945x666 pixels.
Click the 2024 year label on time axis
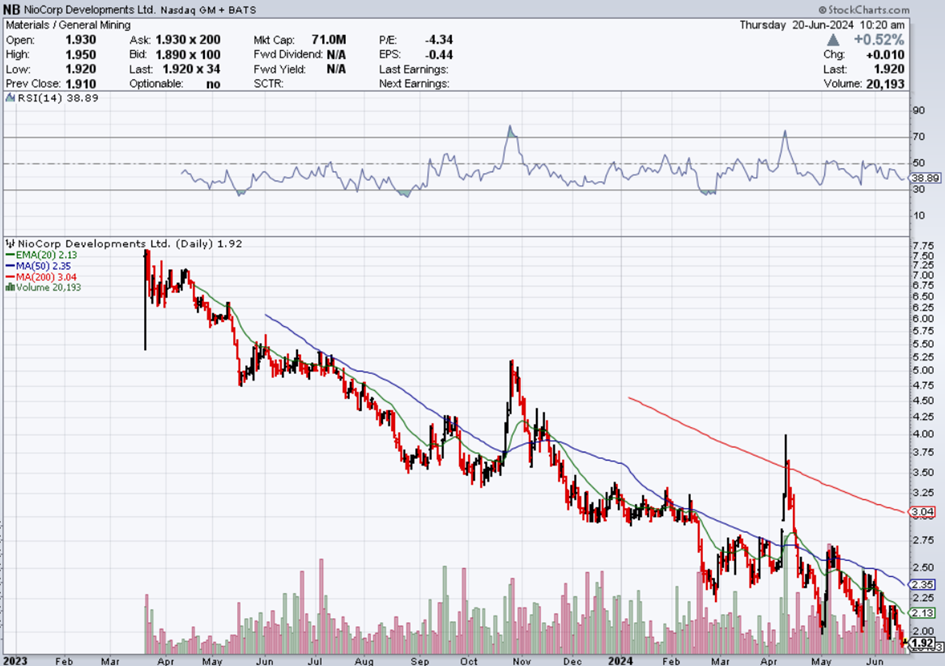pos(621,661)
